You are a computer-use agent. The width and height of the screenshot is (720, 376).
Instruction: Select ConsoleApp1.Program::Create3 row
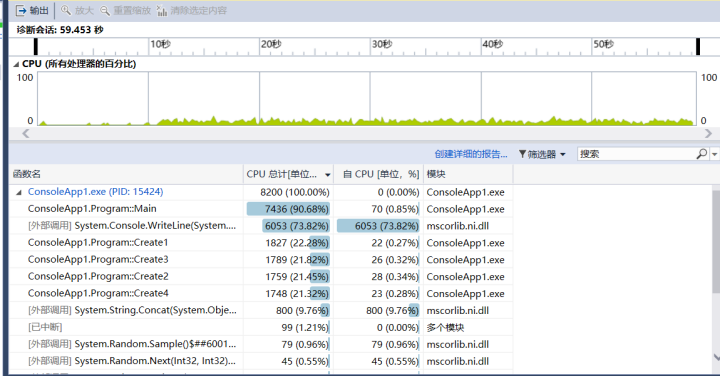pyautogui.click(x=261, y=259)
